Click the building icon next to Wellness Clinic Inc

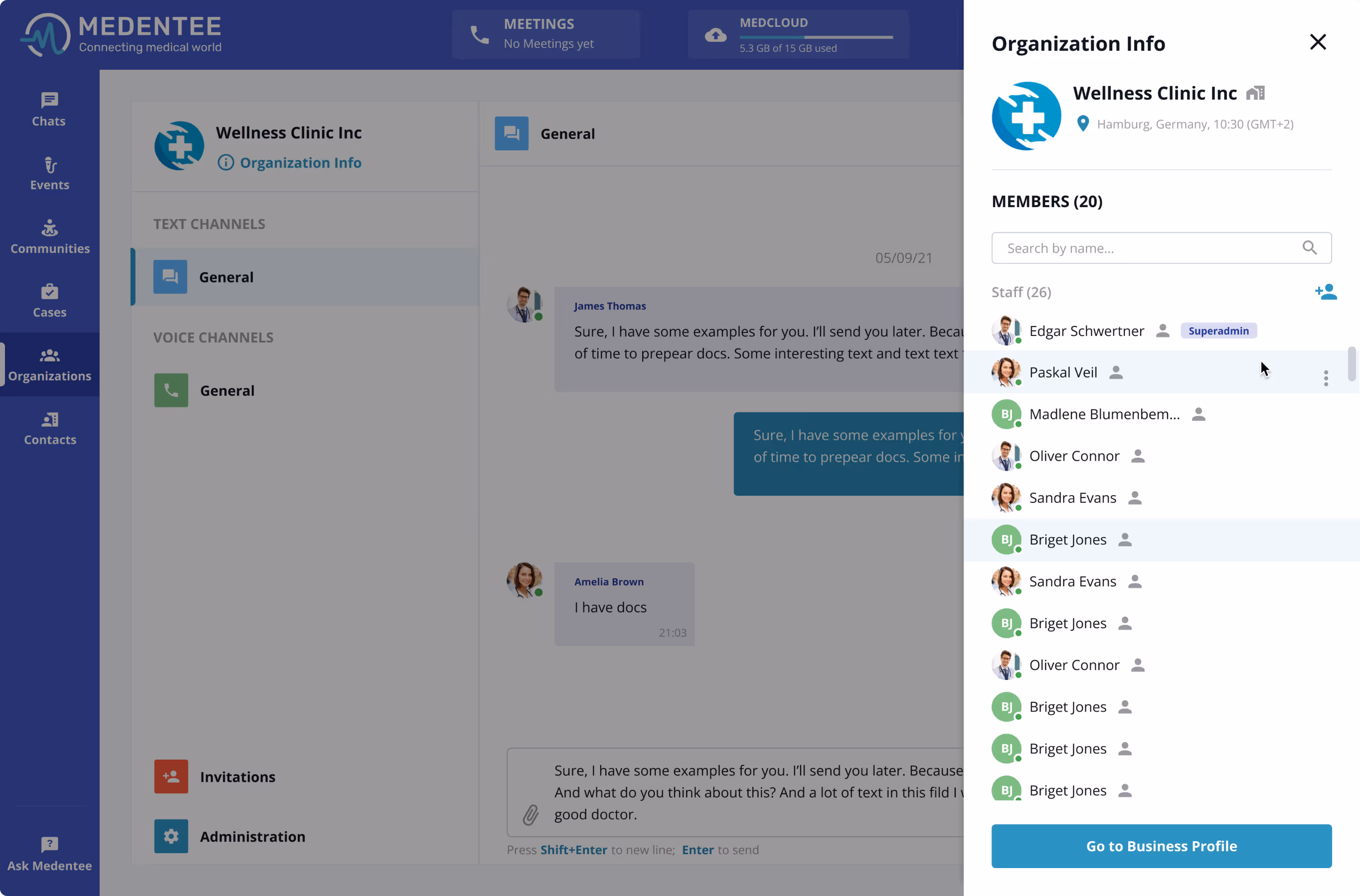(1256, 93)
